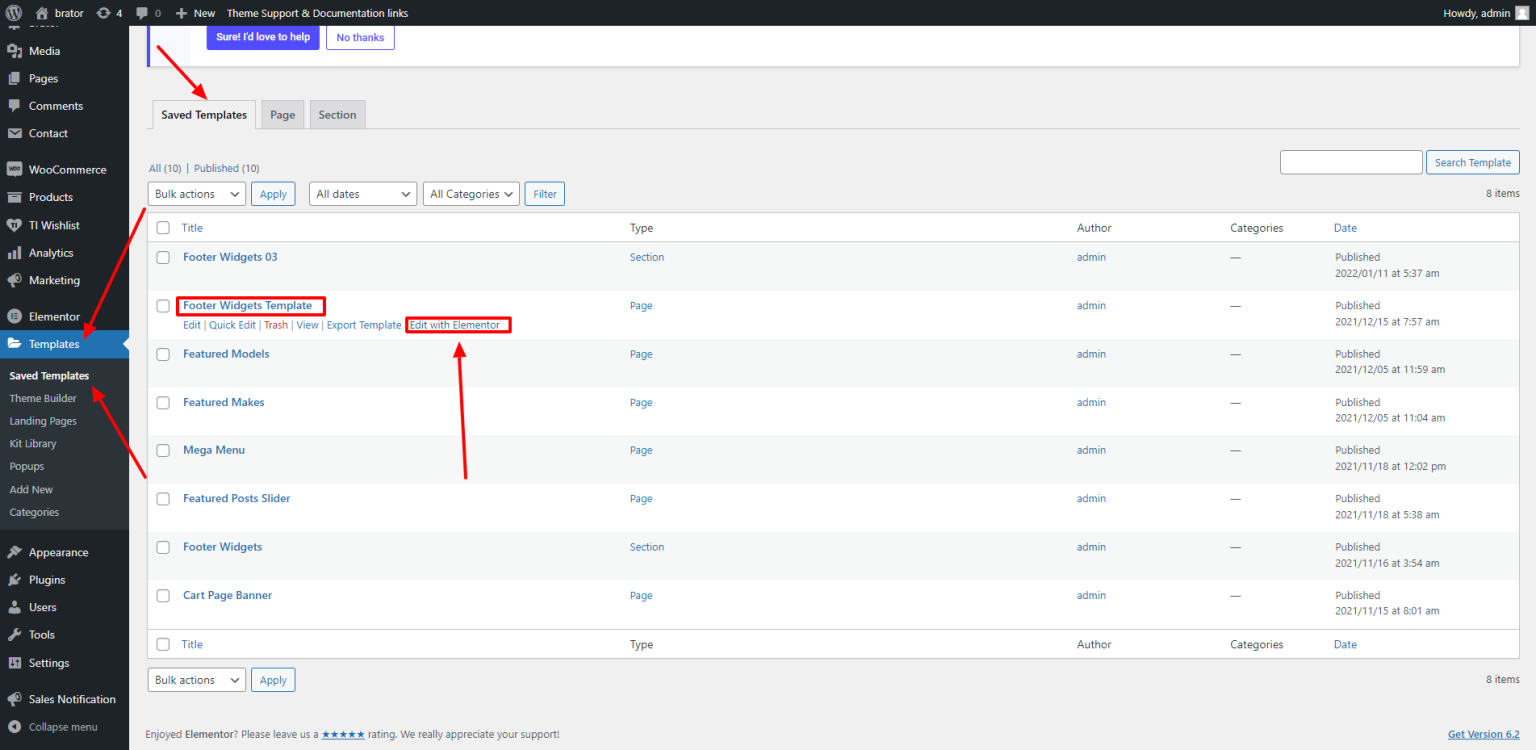Click the template search input field
Image resolution: width=1536 pixels, height=750 pixels.
[x=1350, y=163]
